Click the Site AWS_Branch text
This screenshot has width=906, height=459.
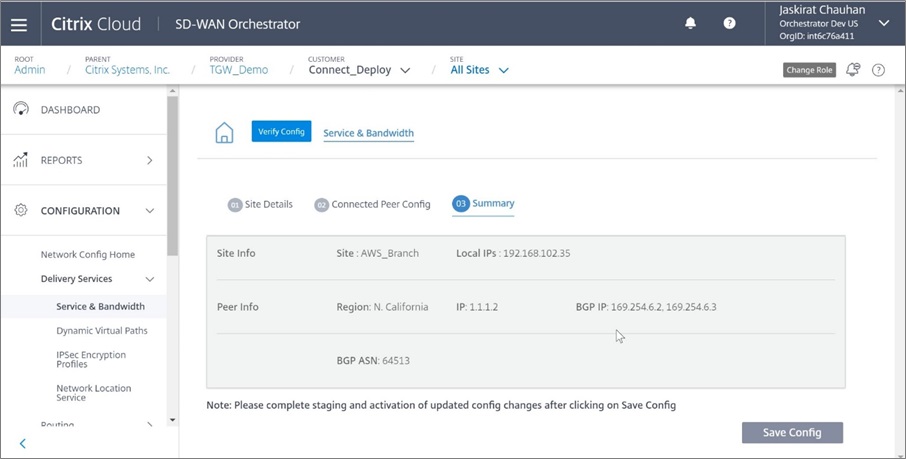coord(377,253)
